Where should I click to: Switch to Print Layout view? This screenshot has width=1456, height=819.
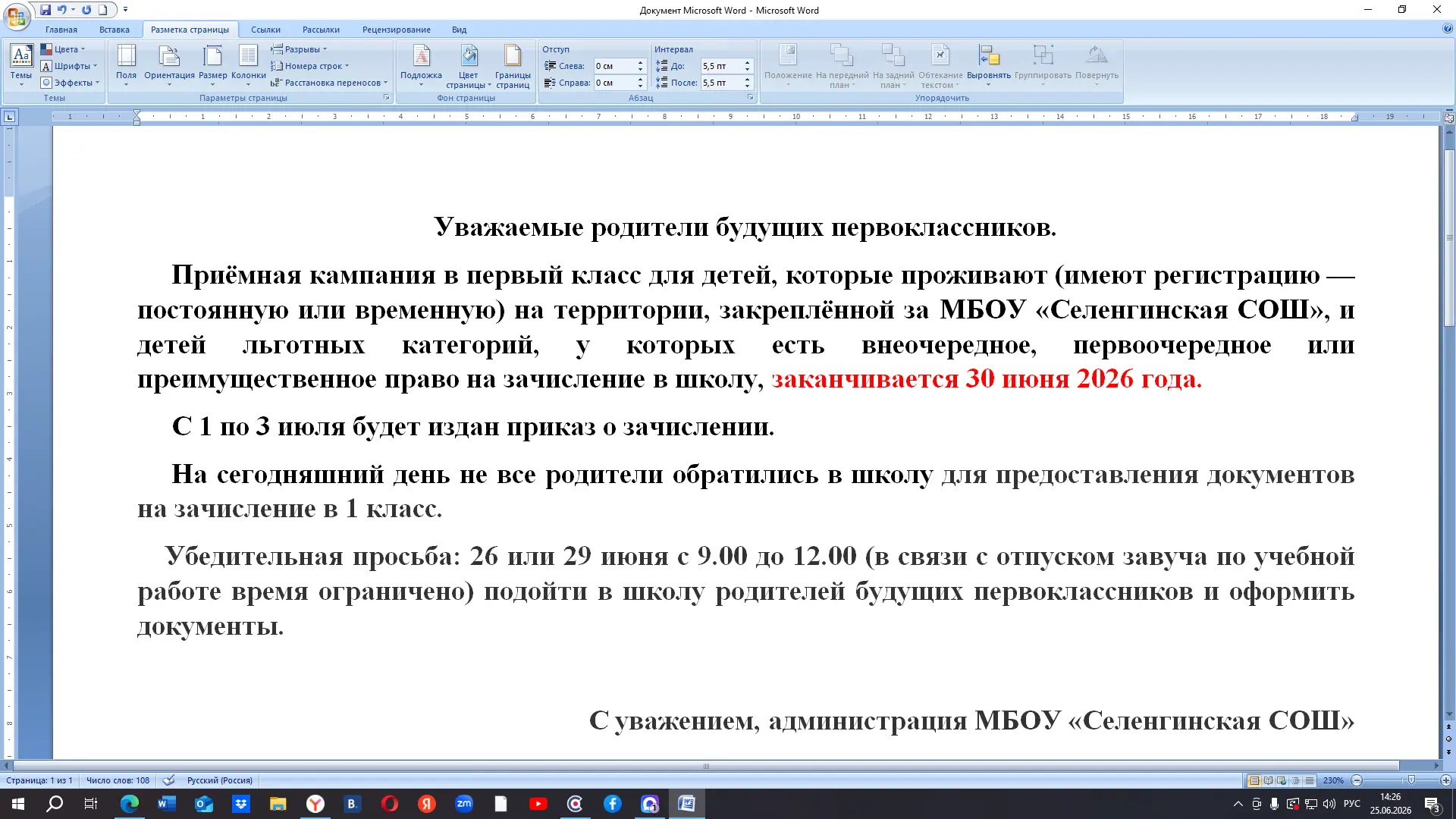[x=1254, y=780]
